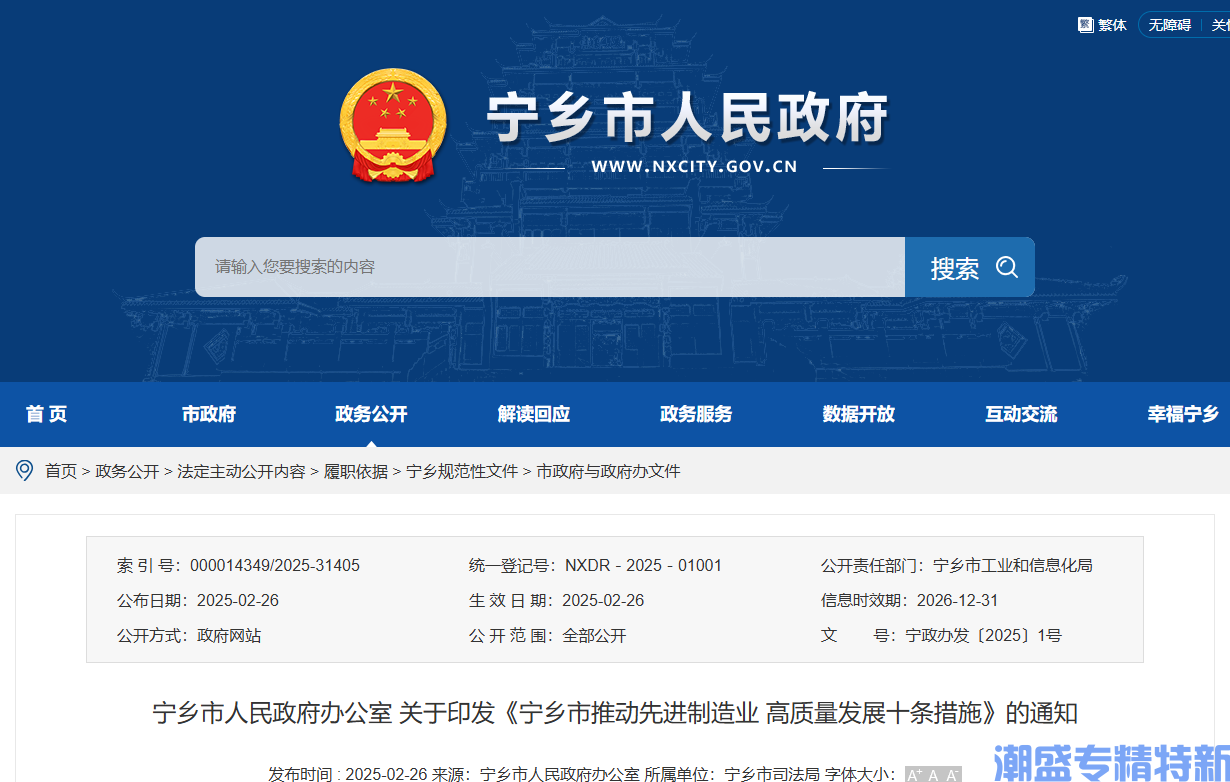Click the national emblem logo

393,126
